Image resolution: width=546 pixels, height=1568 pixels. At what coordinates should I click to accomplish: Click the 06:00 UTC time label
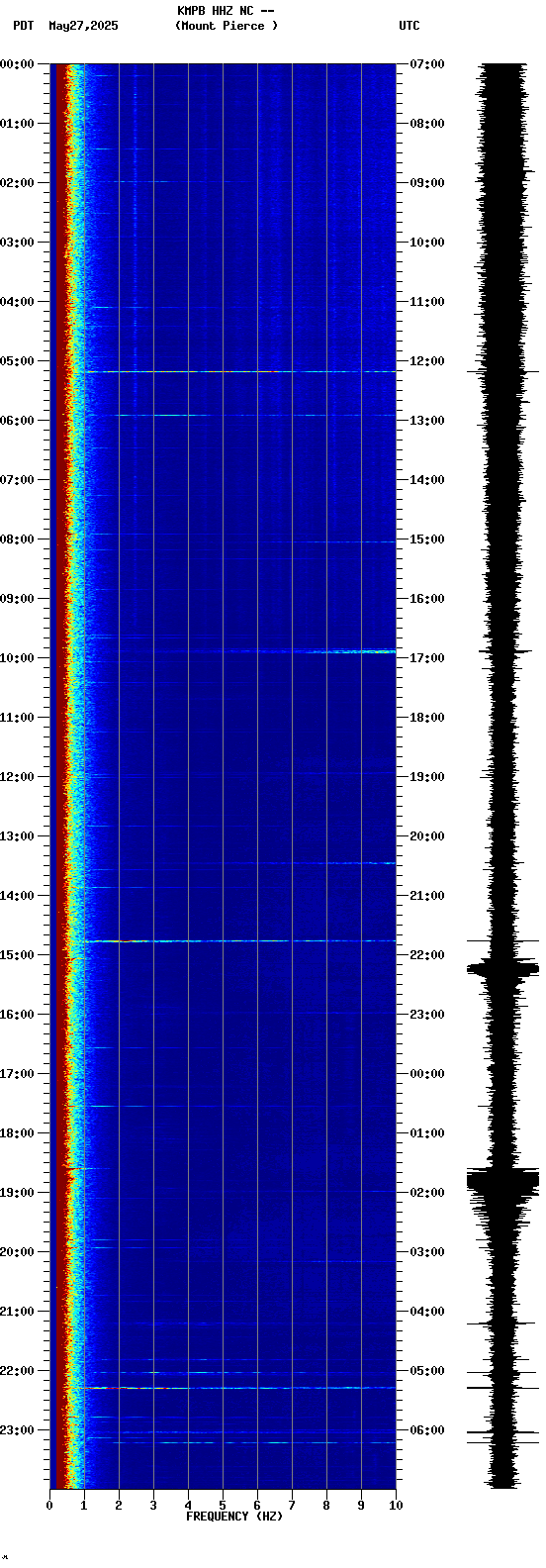click(x=426, y=1430)
